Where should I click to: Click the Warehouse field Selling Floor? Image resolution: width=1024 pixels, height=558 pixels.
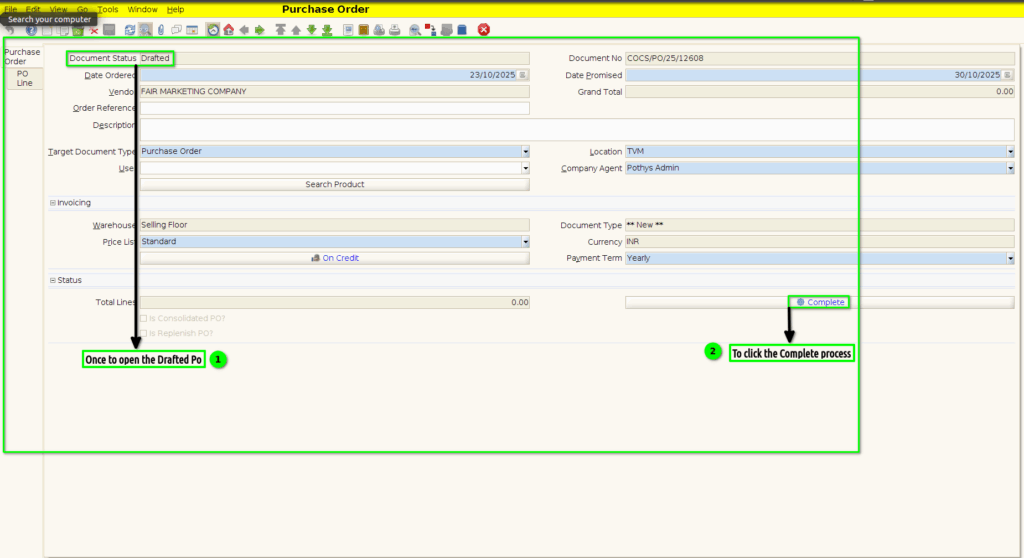click(x=334, y=225)
